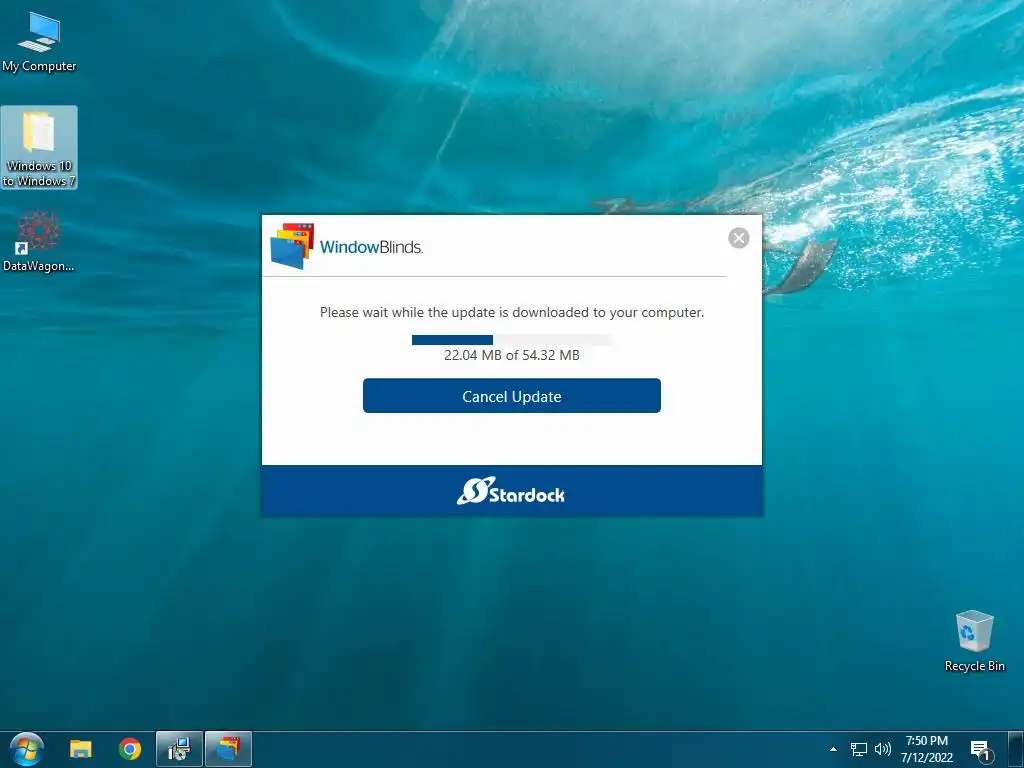Click the "22.04 MB of 54.32 MB" text

coord(511,355)
